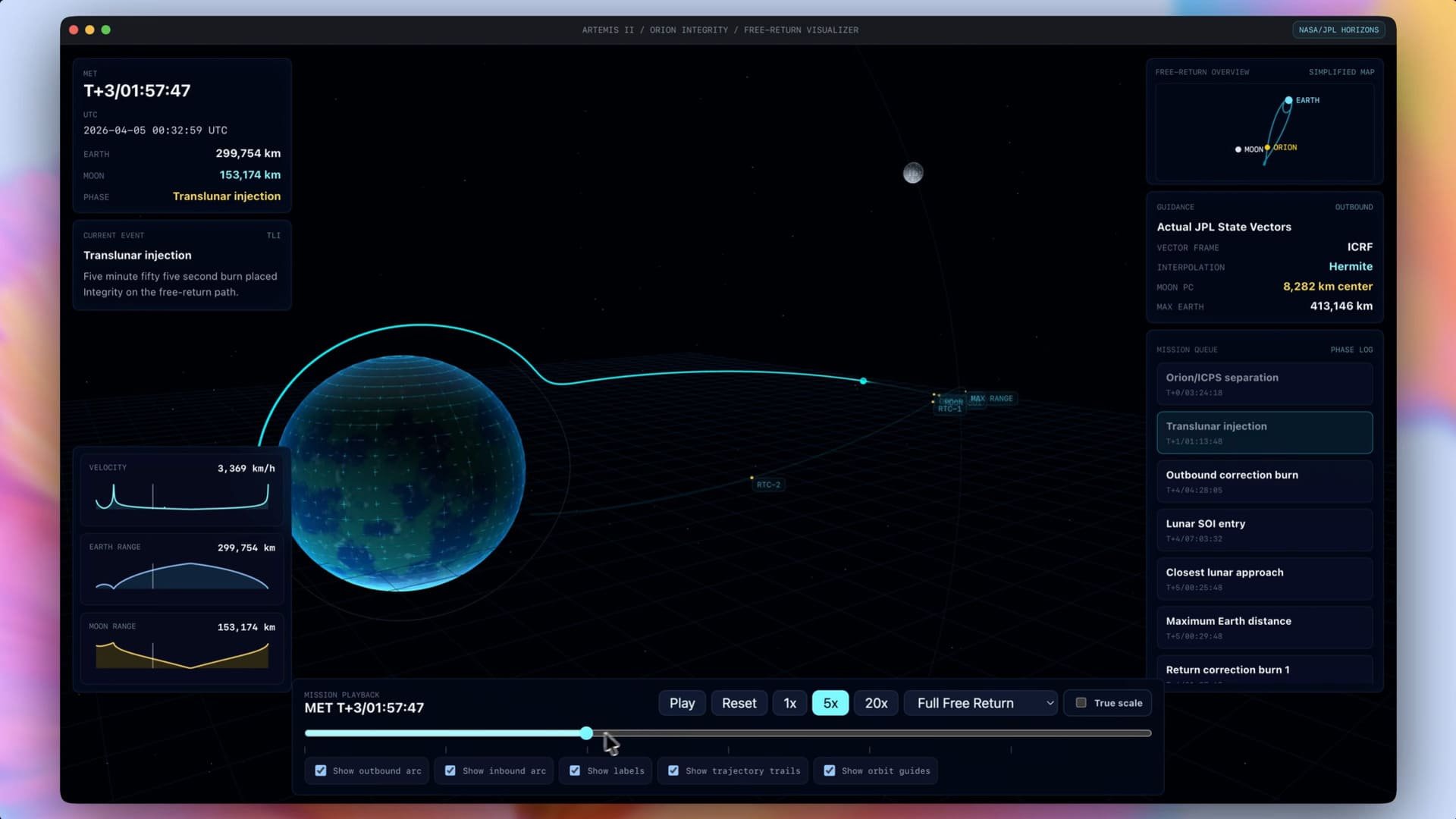Uncheck Show outbound arc

[x=320, y=770]
